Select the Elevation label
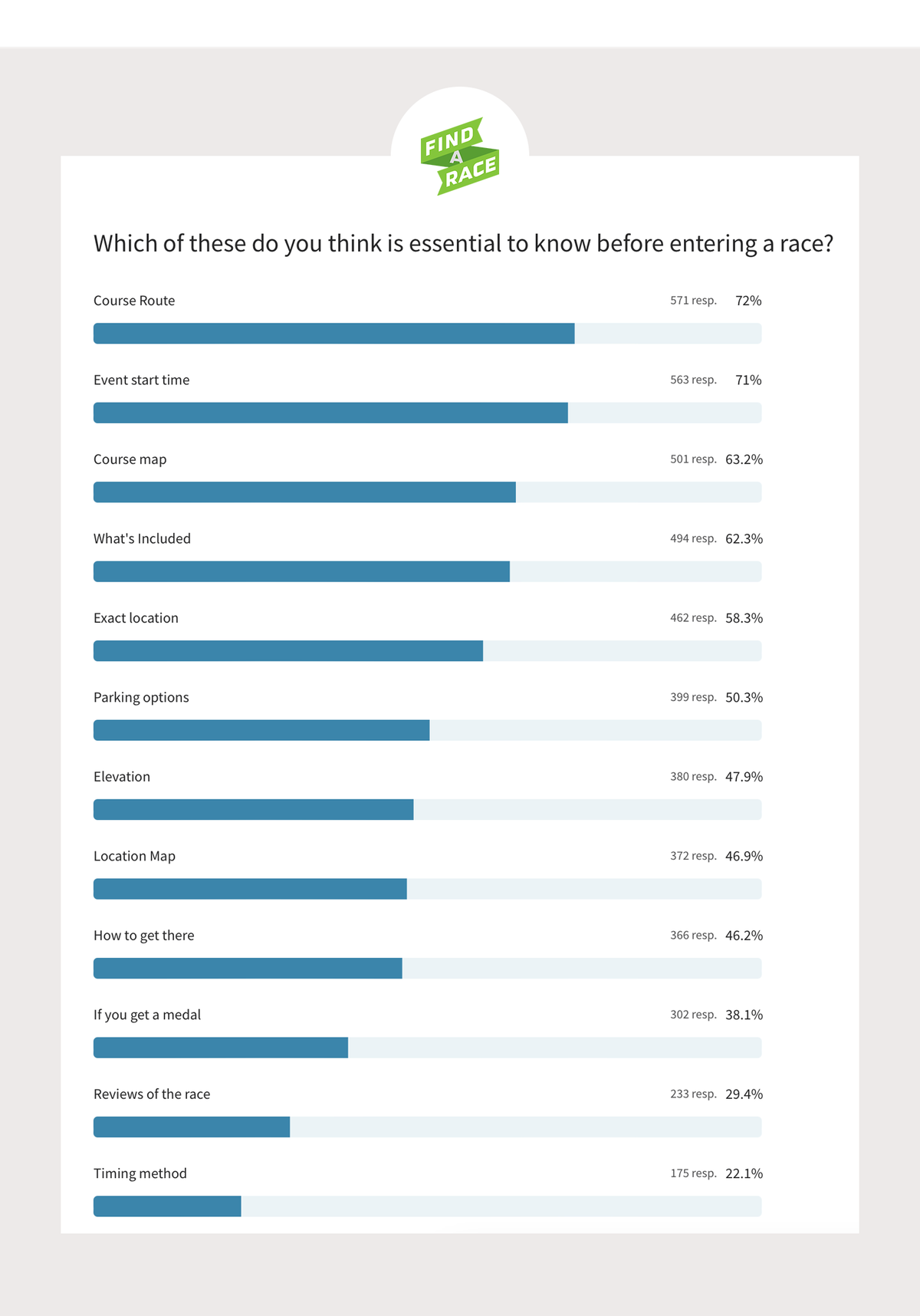Image resolution: width=920 pixels, height=1316 pixels. point(122,777)
